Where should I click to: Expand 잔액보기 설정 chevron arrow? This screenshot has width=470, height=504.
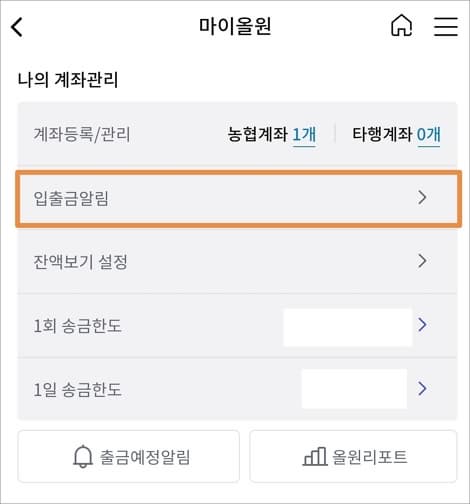point(422,261)
